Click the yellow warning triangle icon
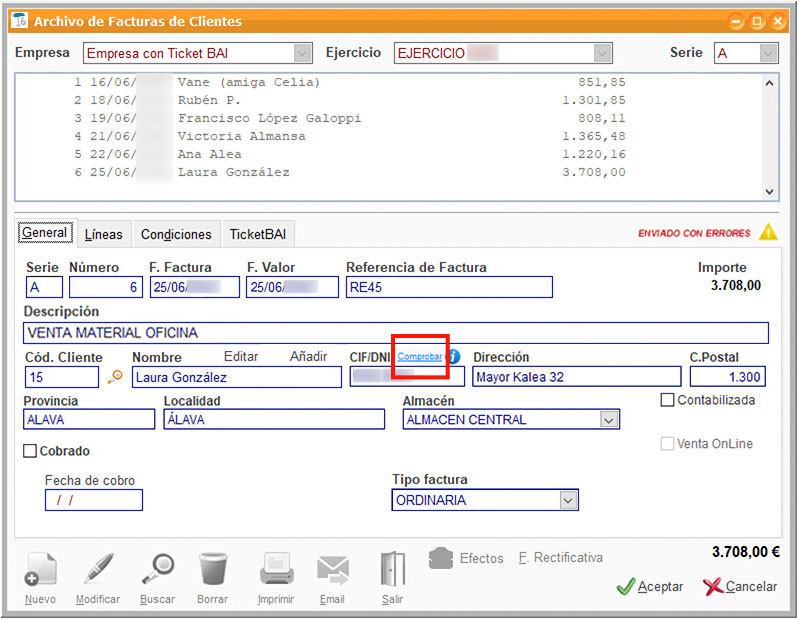The width and height of the screenshot is (797, 619). [767, 232]
